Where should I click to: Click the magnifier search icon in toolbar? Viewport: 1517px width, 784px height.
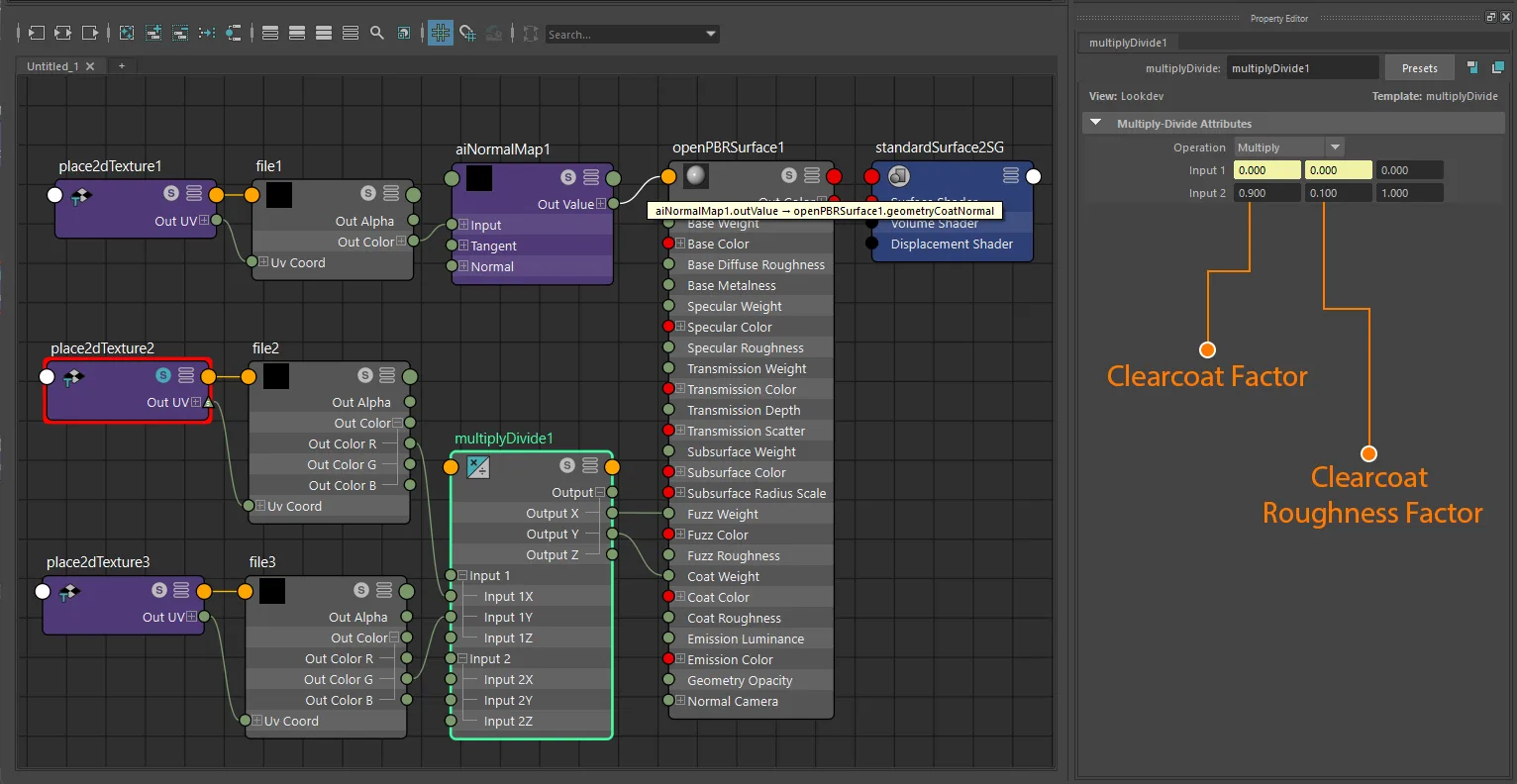click(377, 33)
